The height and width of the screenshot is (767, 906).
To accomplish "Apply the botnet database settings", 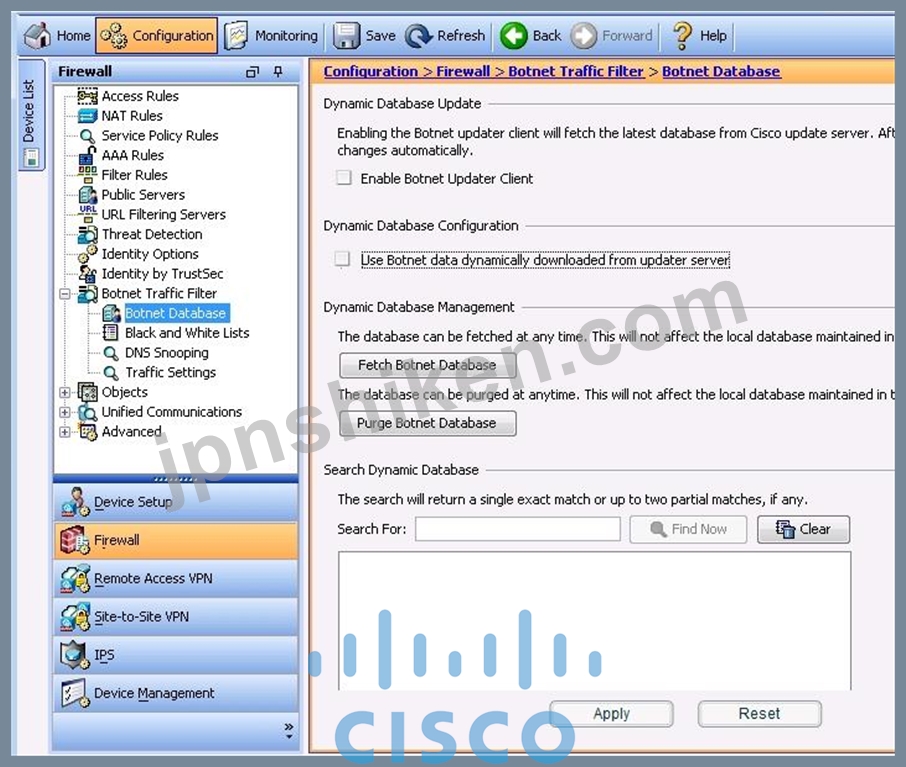I will coord(611,714).
